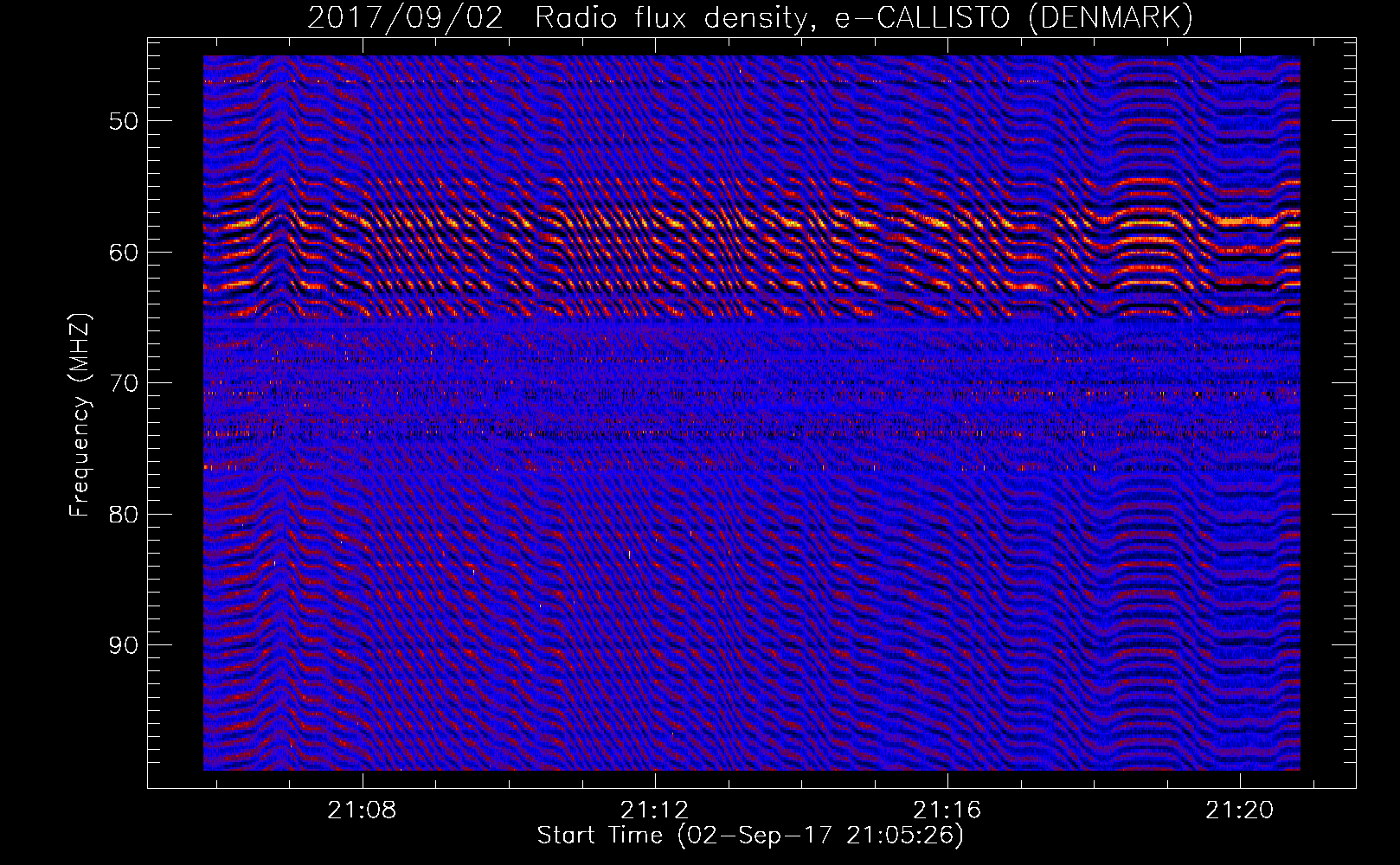Click the 'Start Time (02-Sep-17 21:05:26)' label
Screen dimensions: 1400x865
[x=750, y=836]
